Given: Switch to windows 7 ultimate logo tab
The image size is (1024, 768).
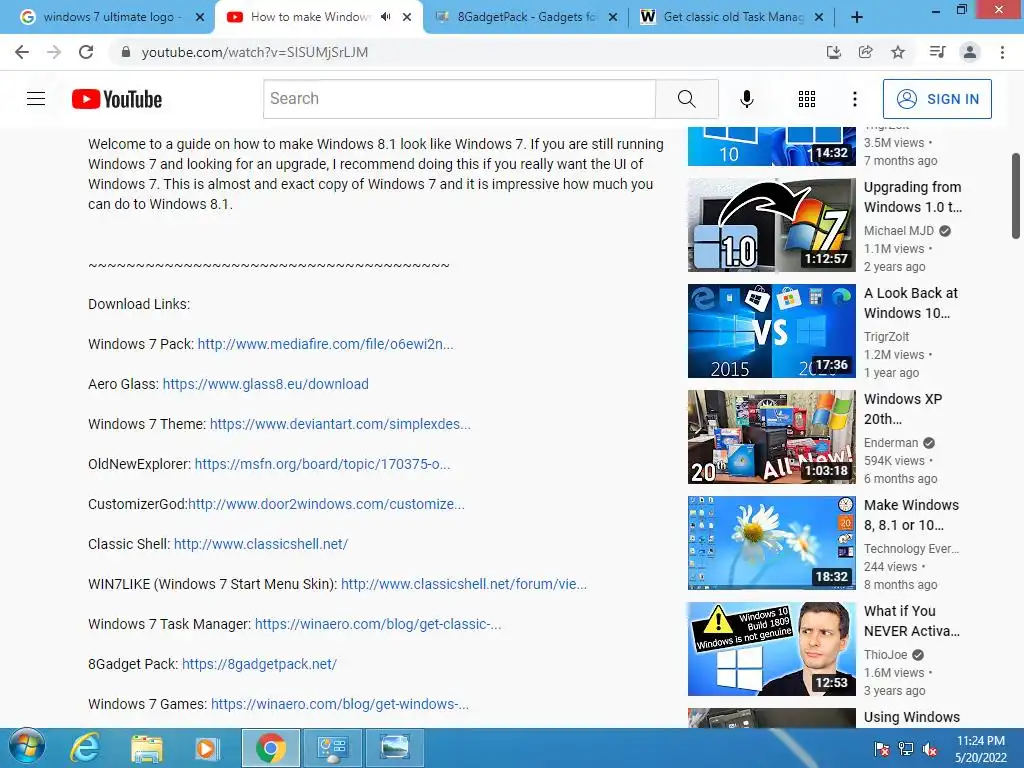Looking at the screenshot, I should pyautogui.click(x=108, y=17).
